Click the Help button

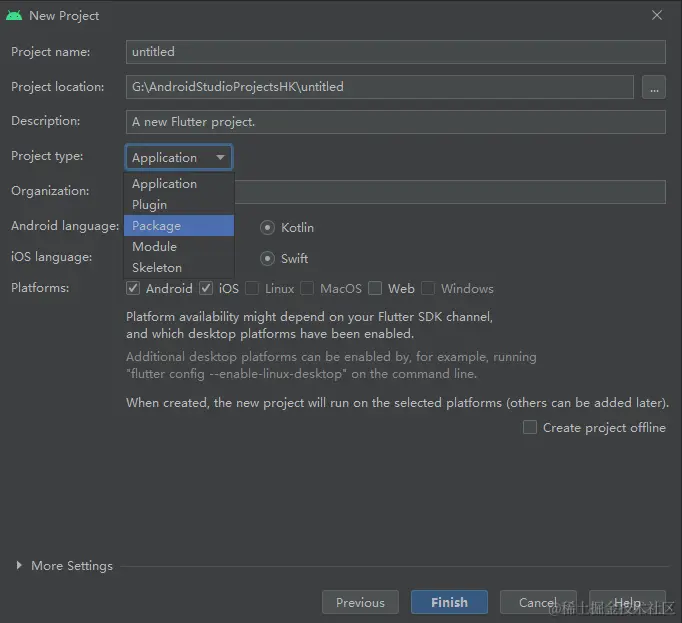pyautogui.click(x=627, y=602)
